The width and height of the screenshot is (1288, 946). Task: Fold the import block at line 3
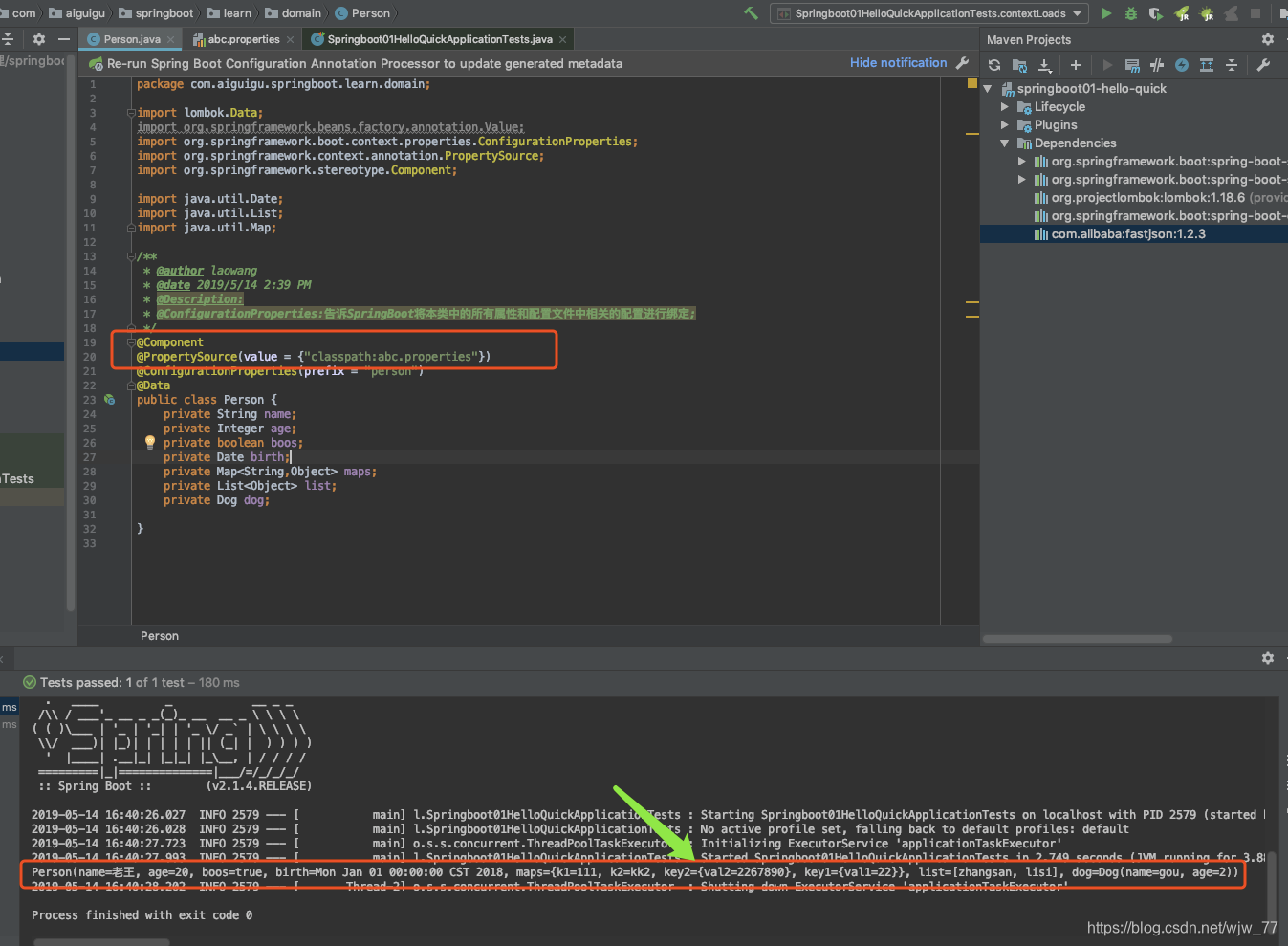(130, 113)
